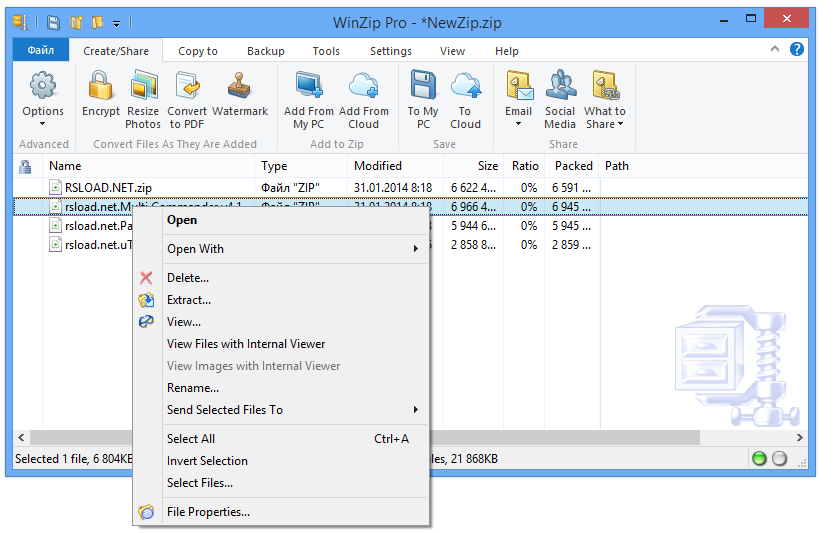This screenshot has width=834, height=533.
Task: Open the quick access toolbar customize arrow
Action: (x=116, y=23)
